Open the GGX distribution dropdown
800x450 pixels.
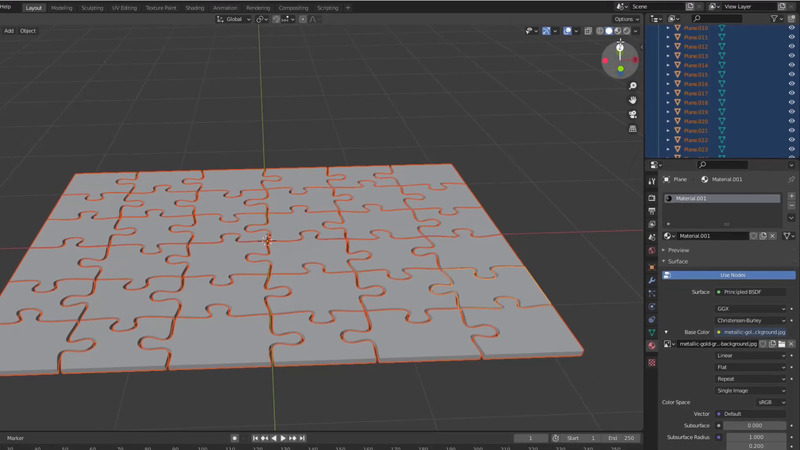pyautogui.click(x=750, y=309)
